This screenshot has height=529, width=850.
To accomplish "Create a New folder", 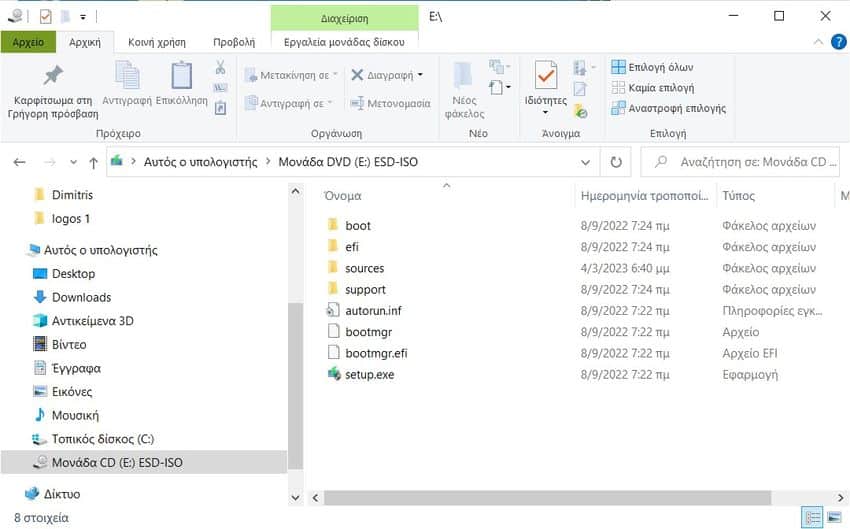I will (464, 90).
